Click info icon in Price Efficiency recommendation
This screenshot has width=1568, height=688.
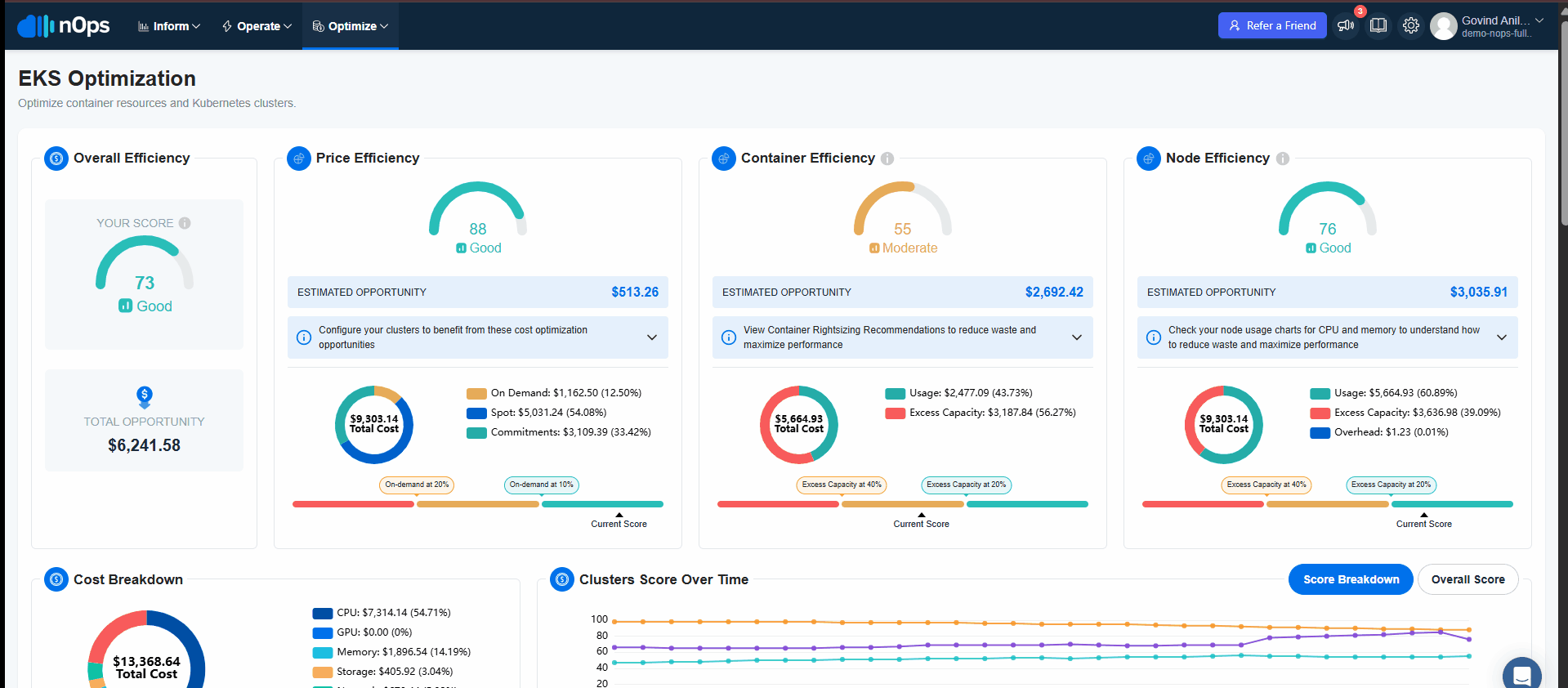[304, 337]
